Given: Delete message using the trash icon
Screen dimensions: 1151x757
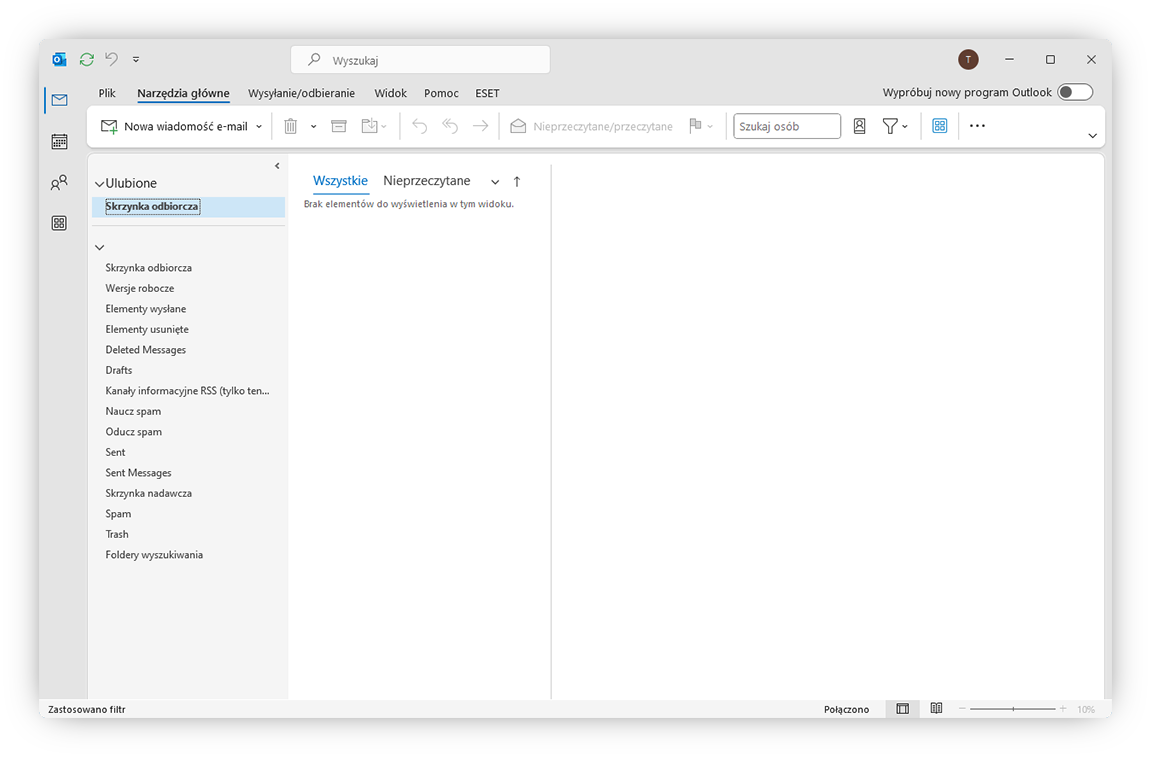Looking at the screenshot, I should click(x=290, y=125).
